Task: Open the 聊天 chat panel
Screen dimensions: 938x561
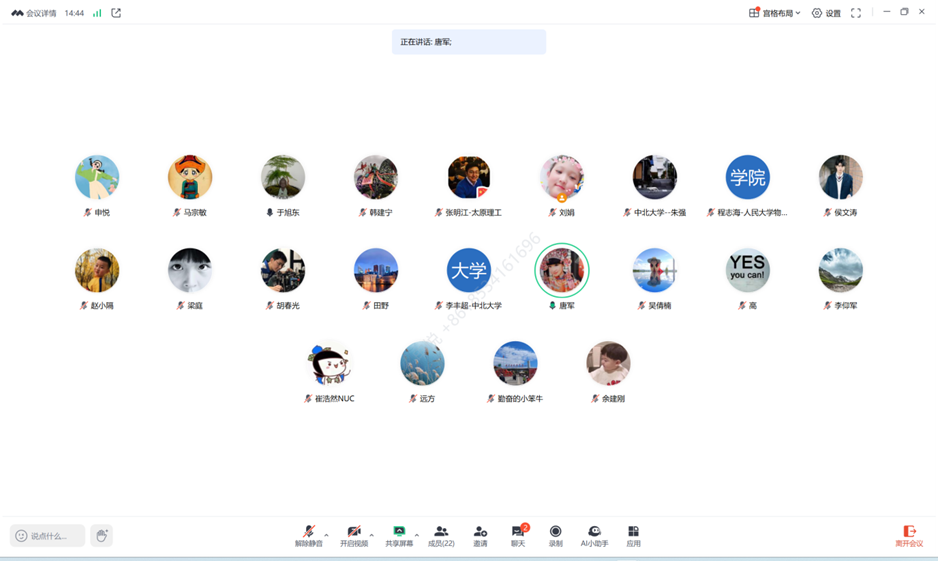Action: pyautogui.click(x=518, y=535)
